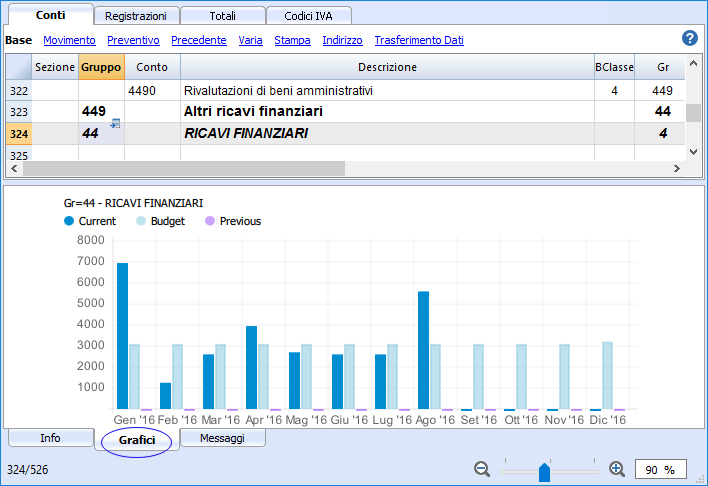Click the Conto cell 4490
Image resolution: width=708 pixels, height=486 pixels.
coord(152,91)
